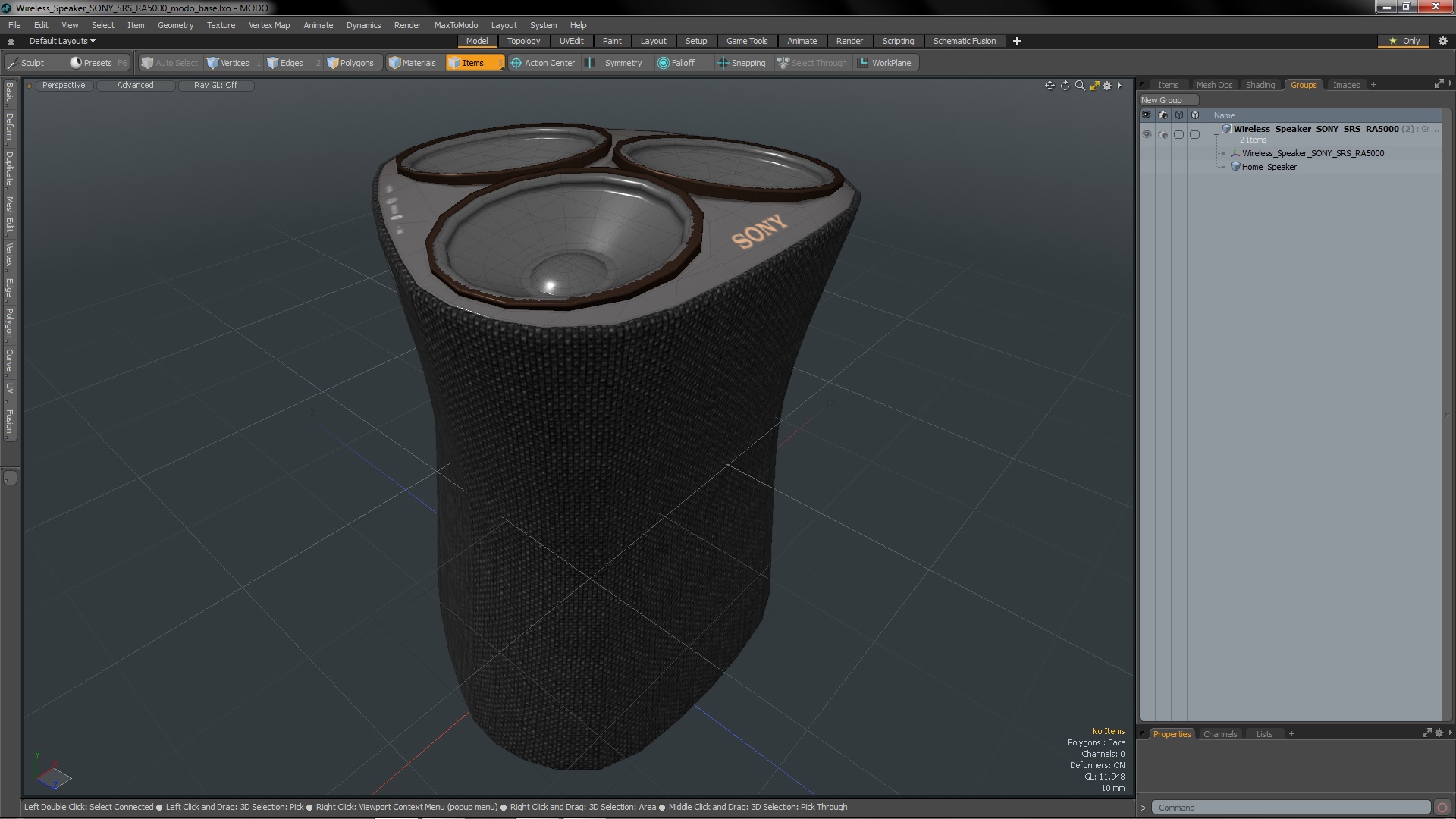Image resolution: width=1456 pixels, height=819 pixels.
Task: Open viewport settings gear icon
Action: tap(1107, 86)
